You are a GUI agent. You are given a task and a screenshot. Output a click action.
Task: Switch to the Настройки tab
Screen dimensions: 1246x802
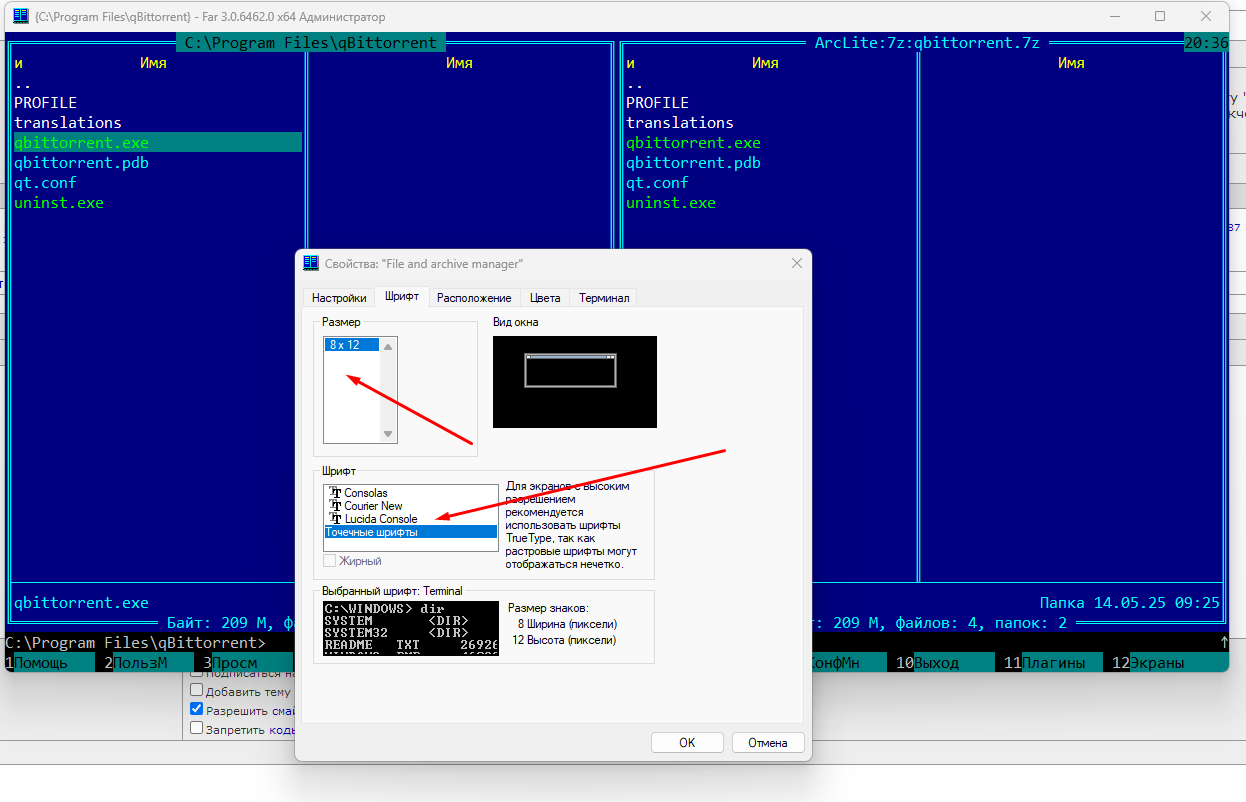[339, 298]
